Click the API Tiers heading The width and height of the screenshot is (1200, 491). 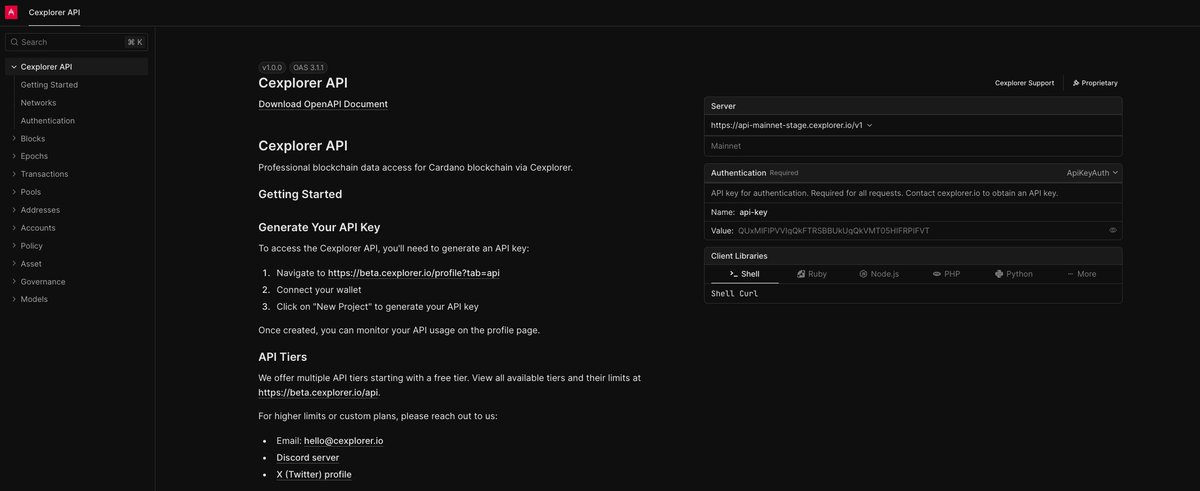coord(283,357)
